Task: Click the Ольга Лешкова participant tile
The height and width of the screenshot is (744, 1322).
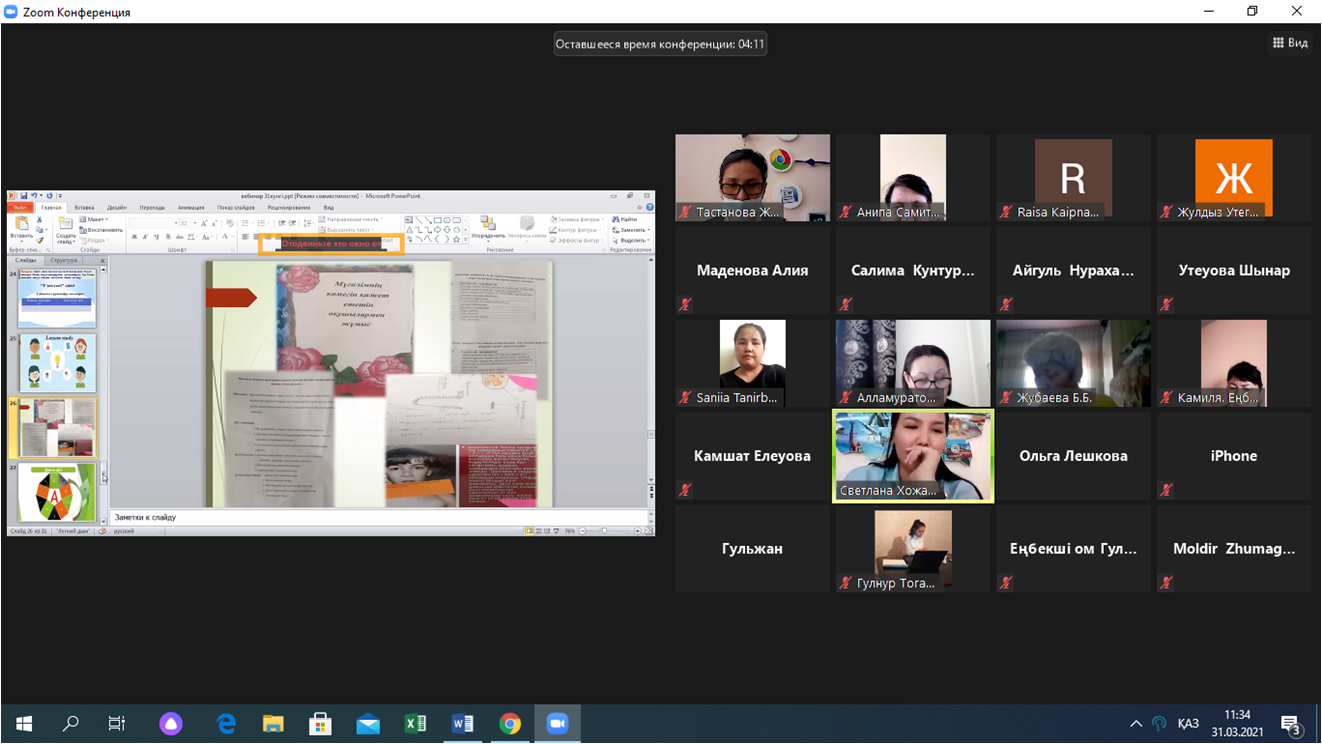Action: pos(1073,456)
